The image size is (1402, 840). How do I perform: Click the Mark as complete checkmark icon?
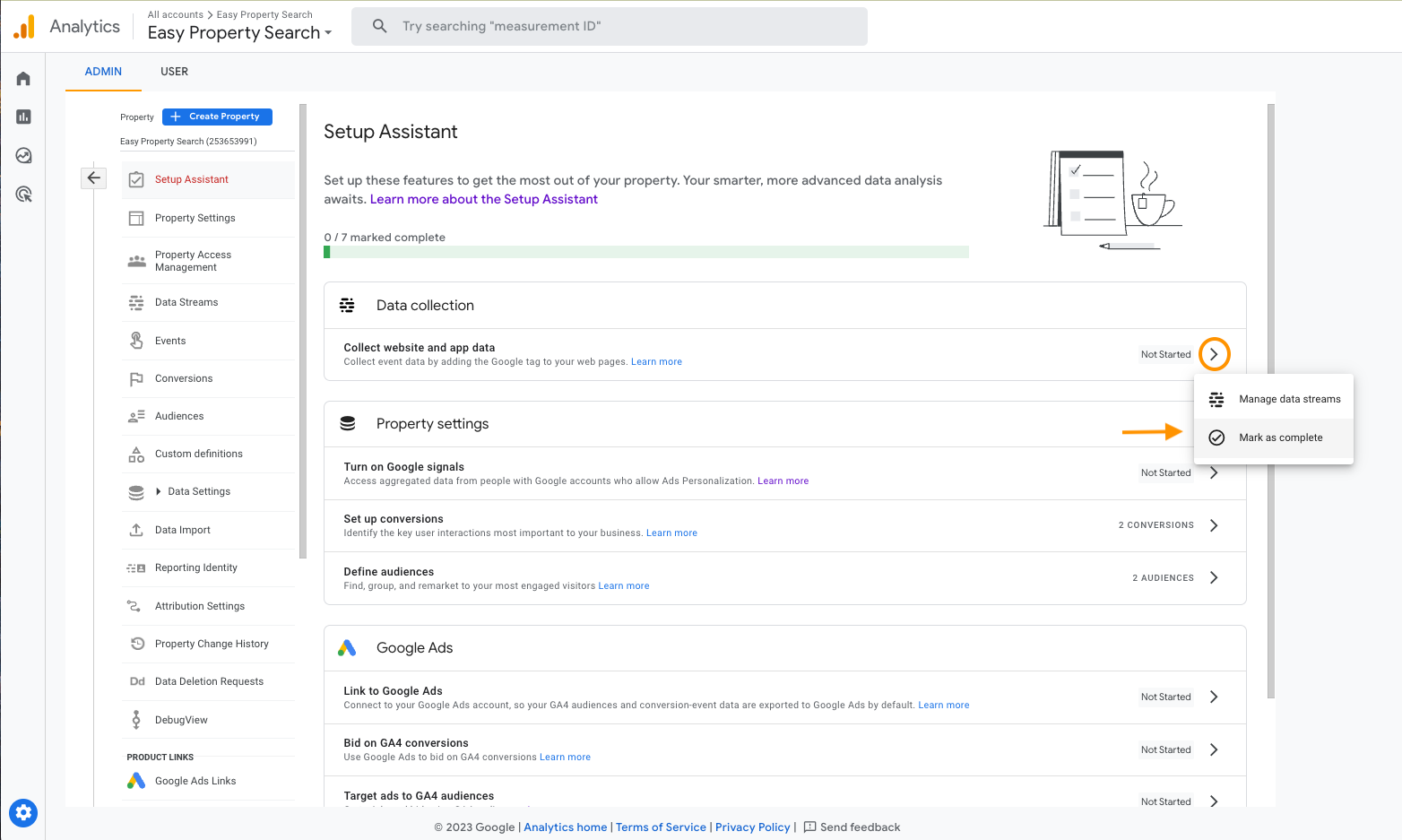pos(1216,437)
